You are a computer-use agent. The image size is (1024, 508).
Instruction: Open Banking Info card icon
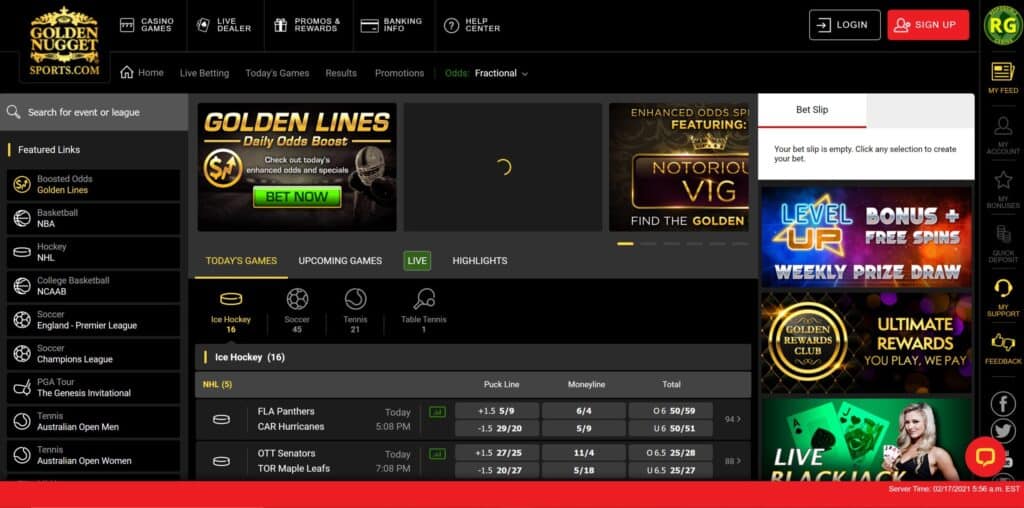370,25
